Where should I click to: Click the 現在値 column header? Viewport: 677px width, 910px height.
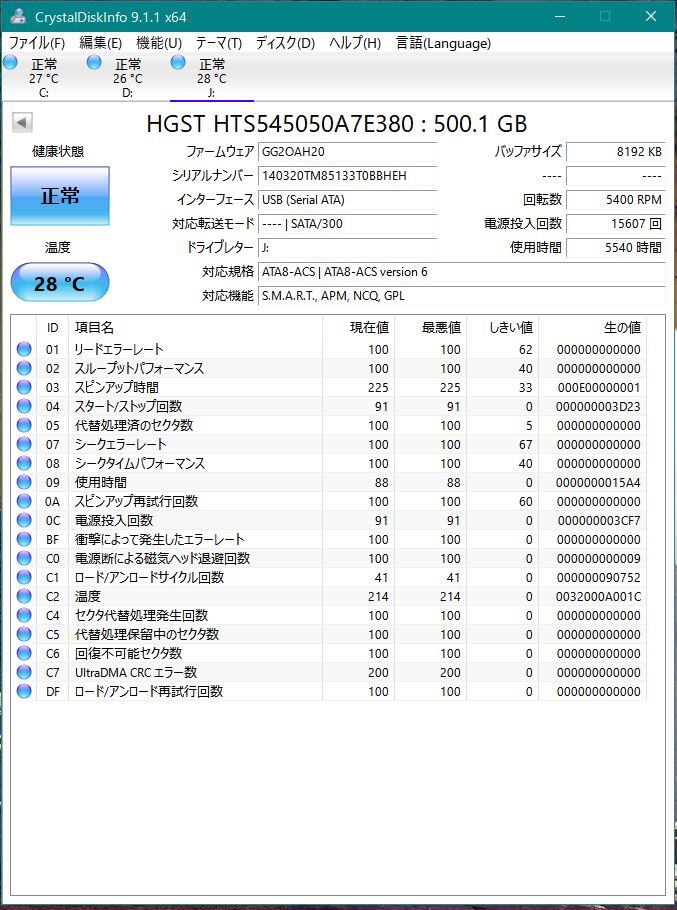[358, 327]
